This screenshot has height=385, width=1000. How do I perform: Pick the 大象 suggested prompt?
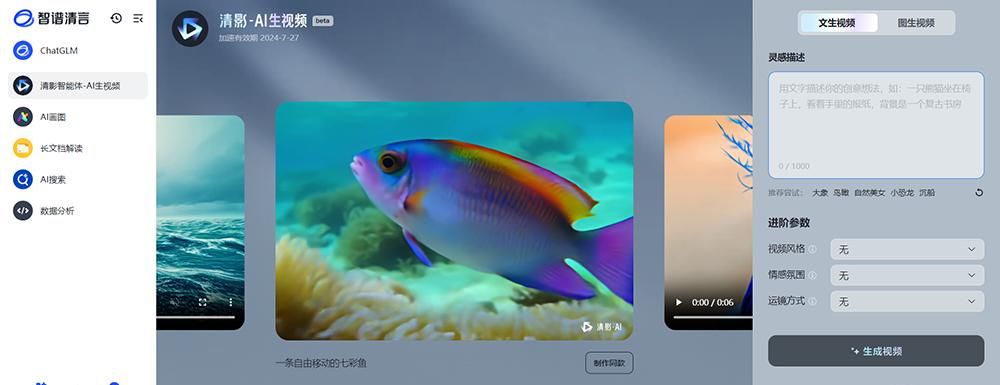pos(820,192)
